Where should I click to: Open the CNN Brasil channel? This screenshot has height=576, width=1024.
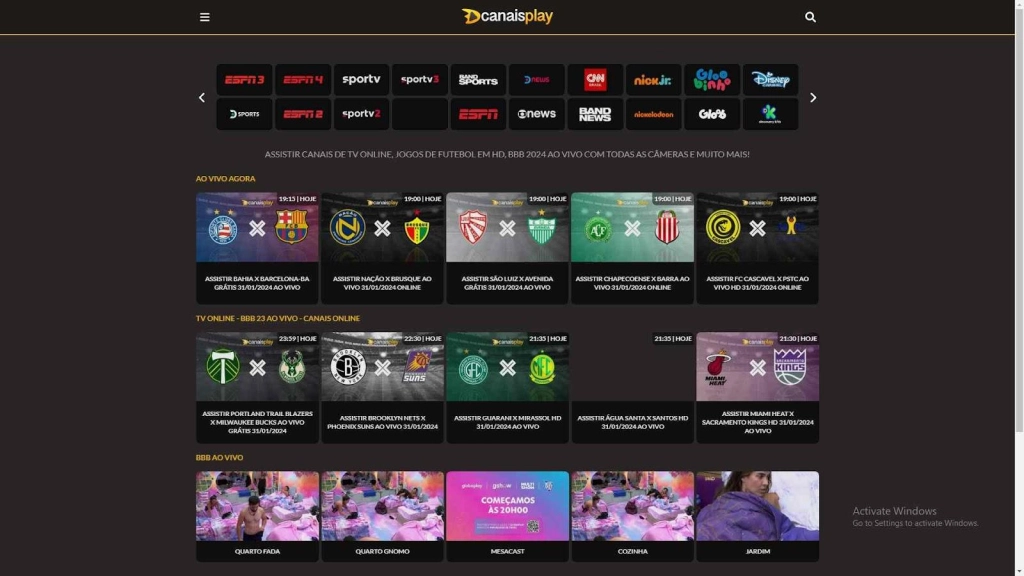pos(595,80)
